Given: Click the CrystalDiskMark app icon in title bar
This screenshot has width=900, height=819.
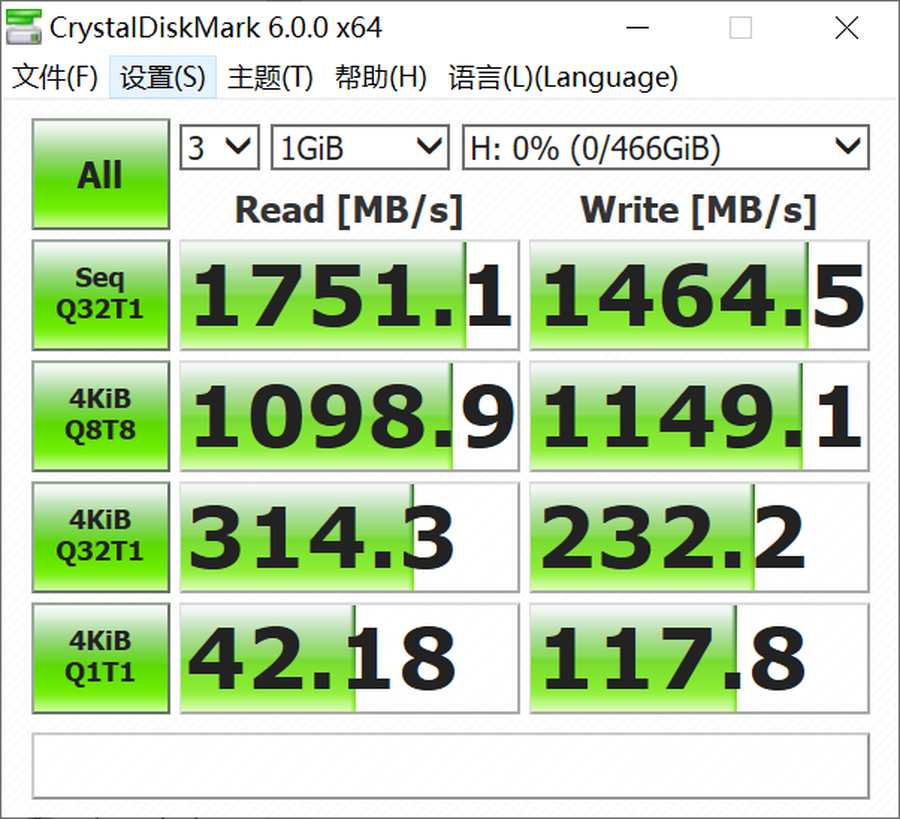Looking at the screenshot, I should pyautogui.click(x=24, y=27).
